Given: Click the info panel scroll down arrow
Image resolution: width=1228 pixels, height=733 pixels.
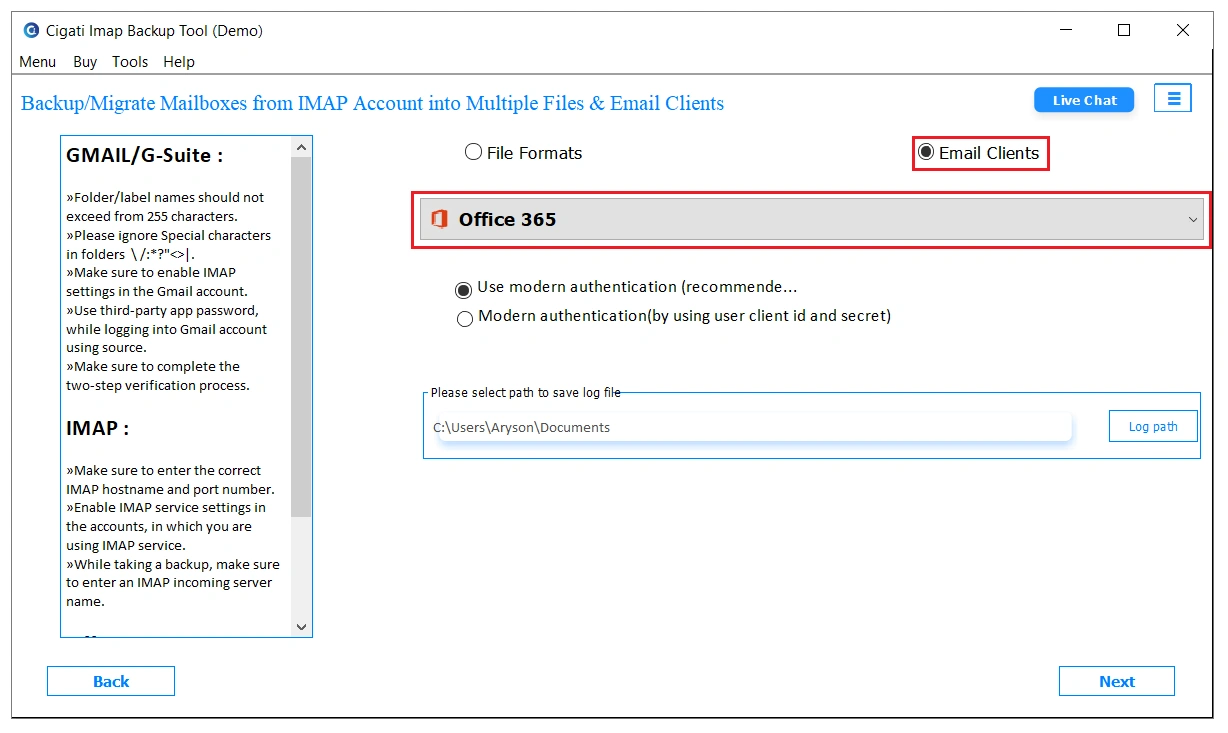Looking at the screenshot, I should 301,626.
